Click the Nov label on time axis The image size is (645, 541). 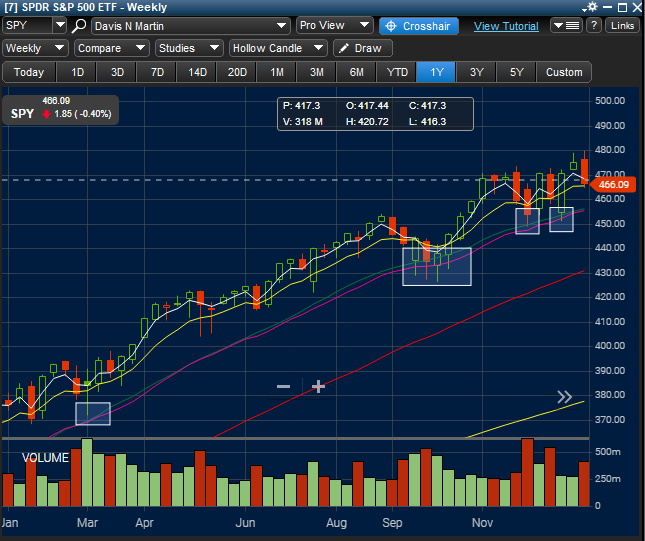482,522
